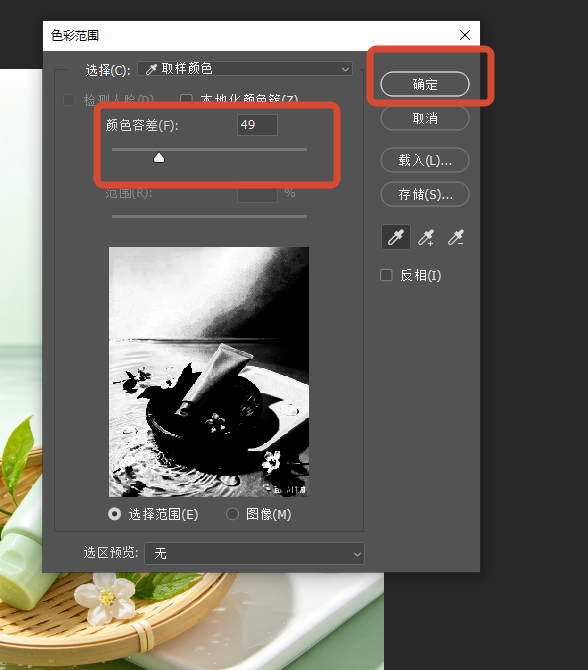Click the 确定 button

(x=425, y=84)
